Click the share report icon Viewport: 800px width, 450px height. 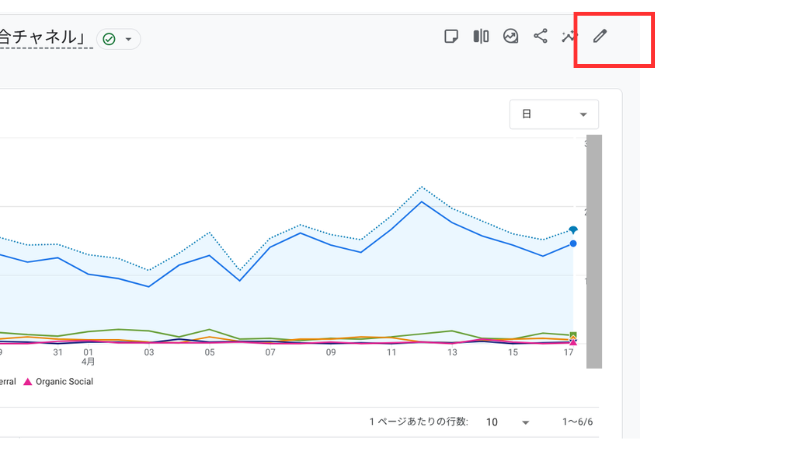(x=540, y=37)
